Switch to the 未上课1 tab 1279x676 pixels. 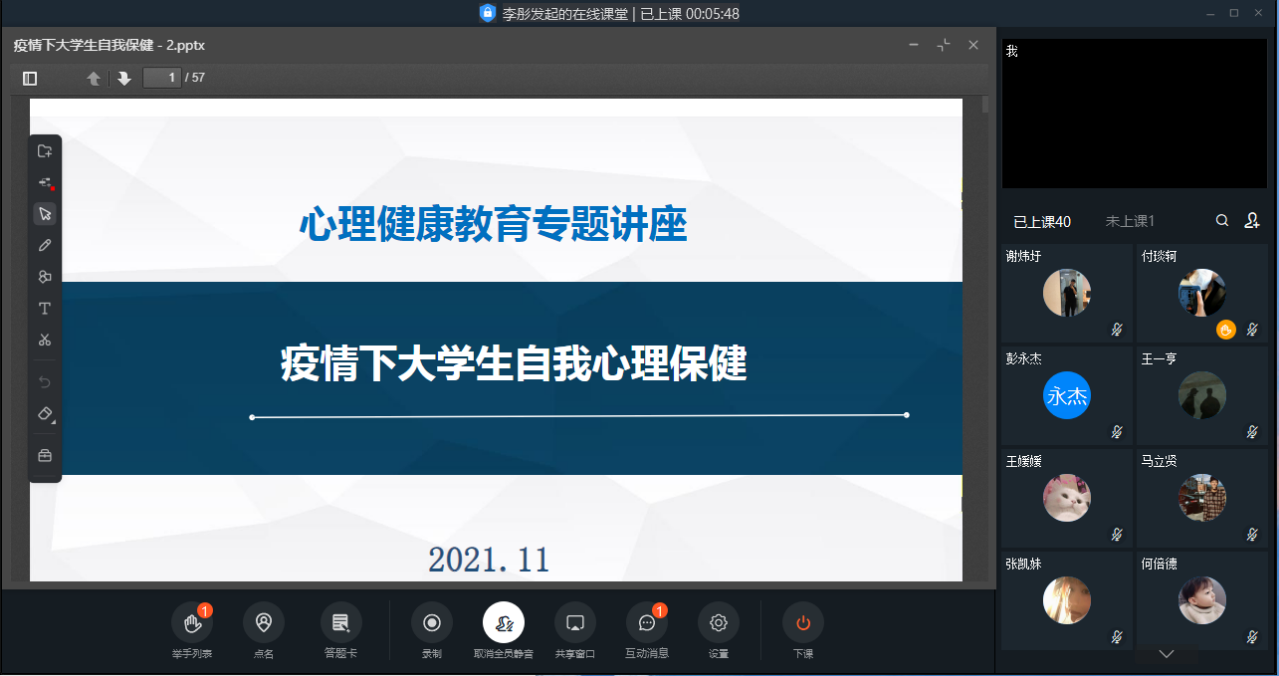pyautogui.click(x=1129, y=220)
